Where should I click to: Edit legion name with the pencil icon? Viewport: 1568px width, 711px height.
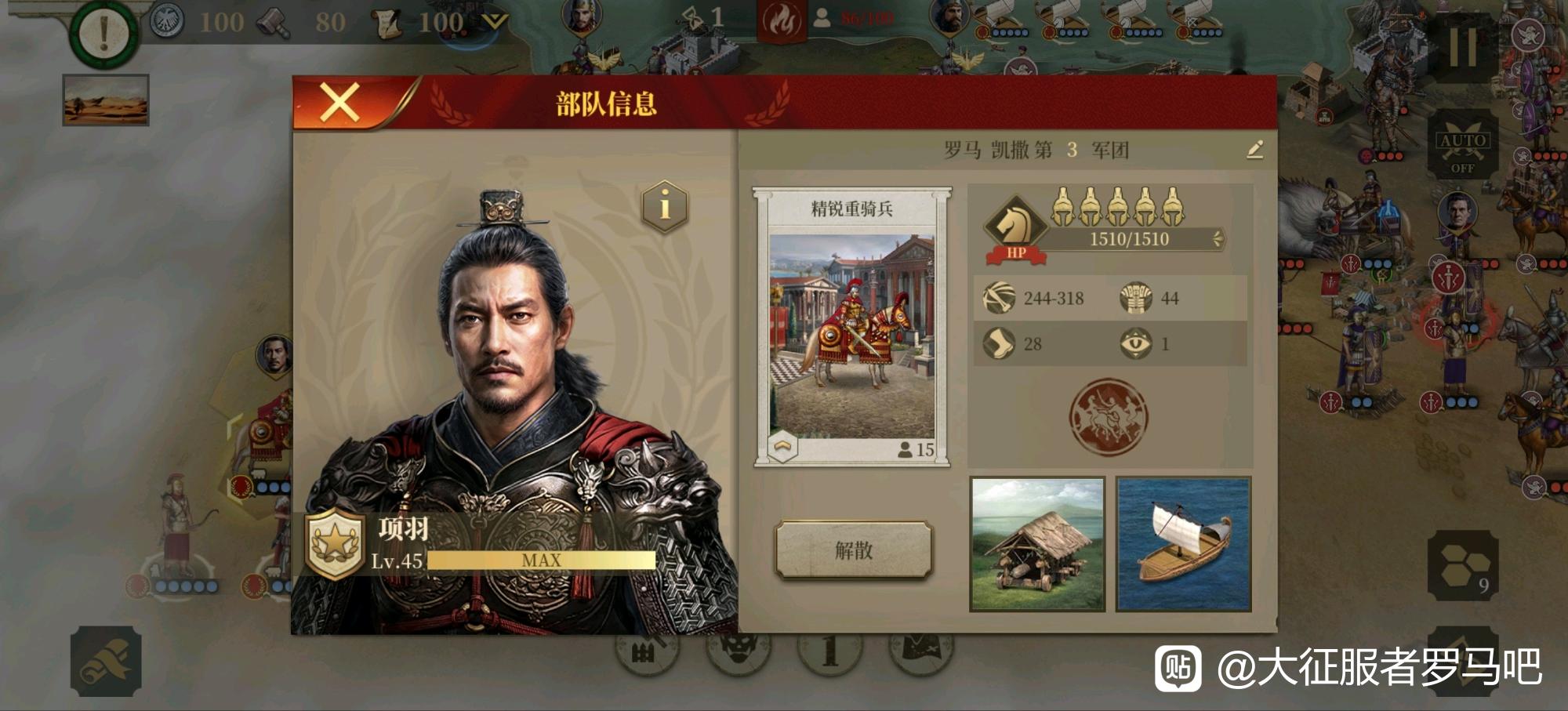(x=1254, y=149)
